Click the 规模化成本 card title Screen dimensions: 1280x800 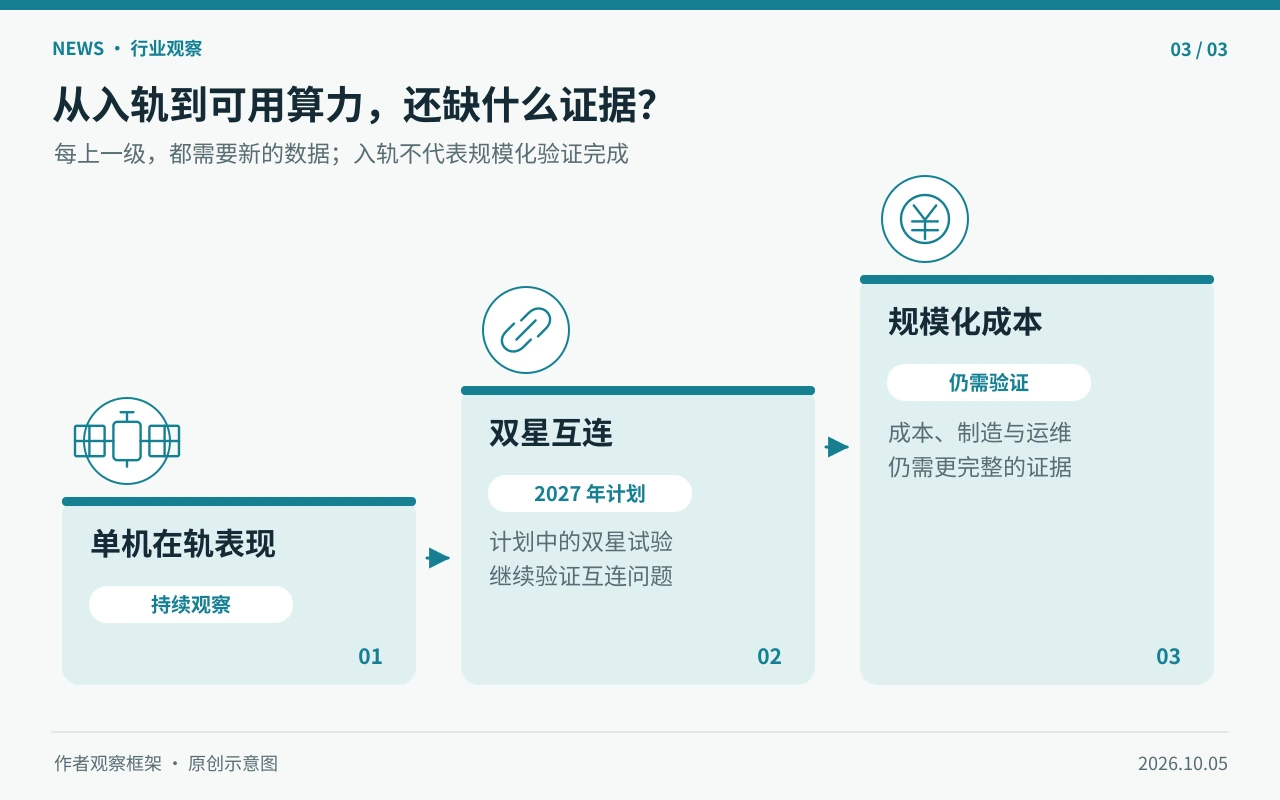[965, 322]
